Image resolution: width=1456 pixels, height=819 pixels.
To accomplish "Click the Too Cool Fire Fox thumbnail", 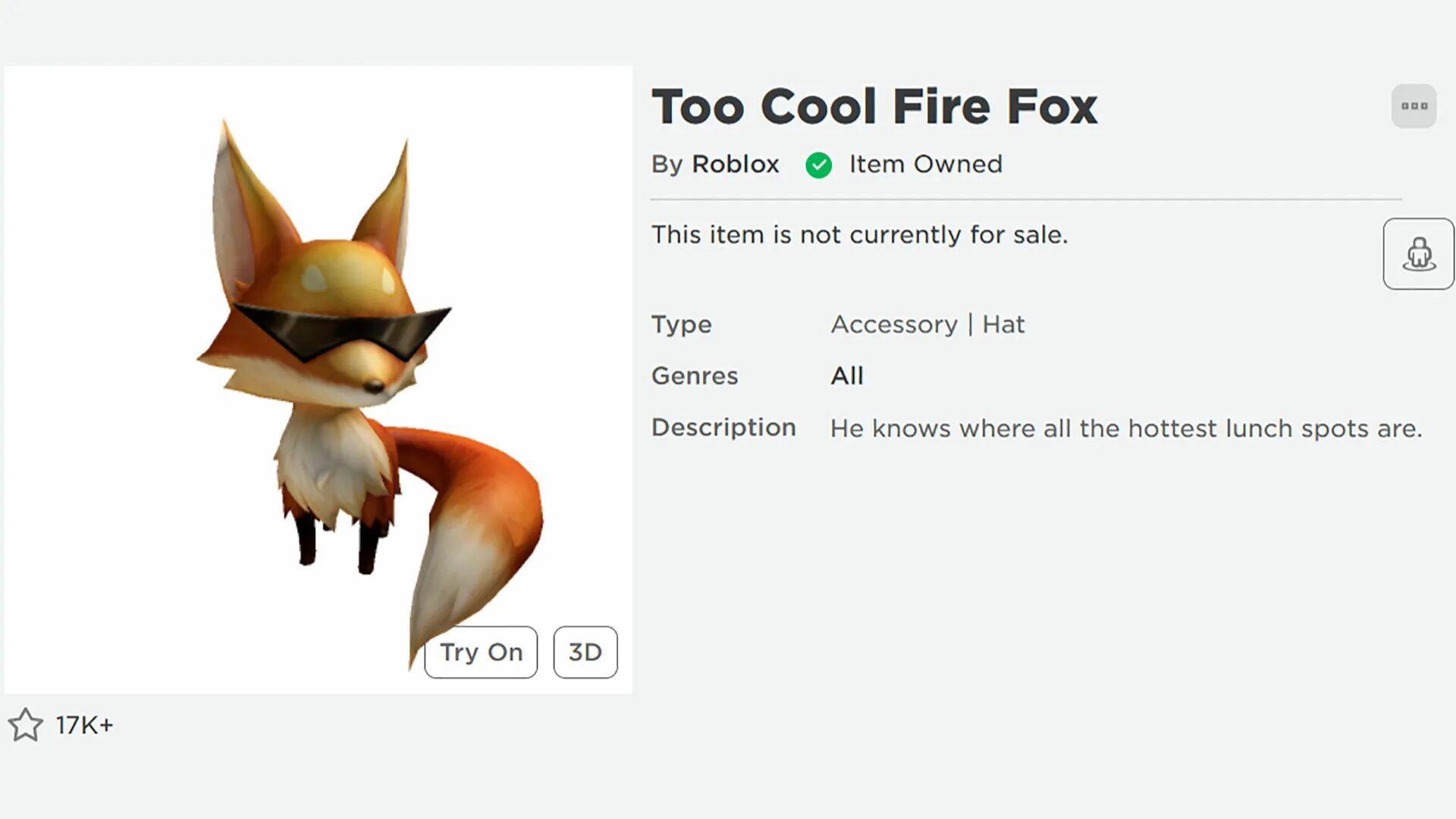I will [318, 364].
